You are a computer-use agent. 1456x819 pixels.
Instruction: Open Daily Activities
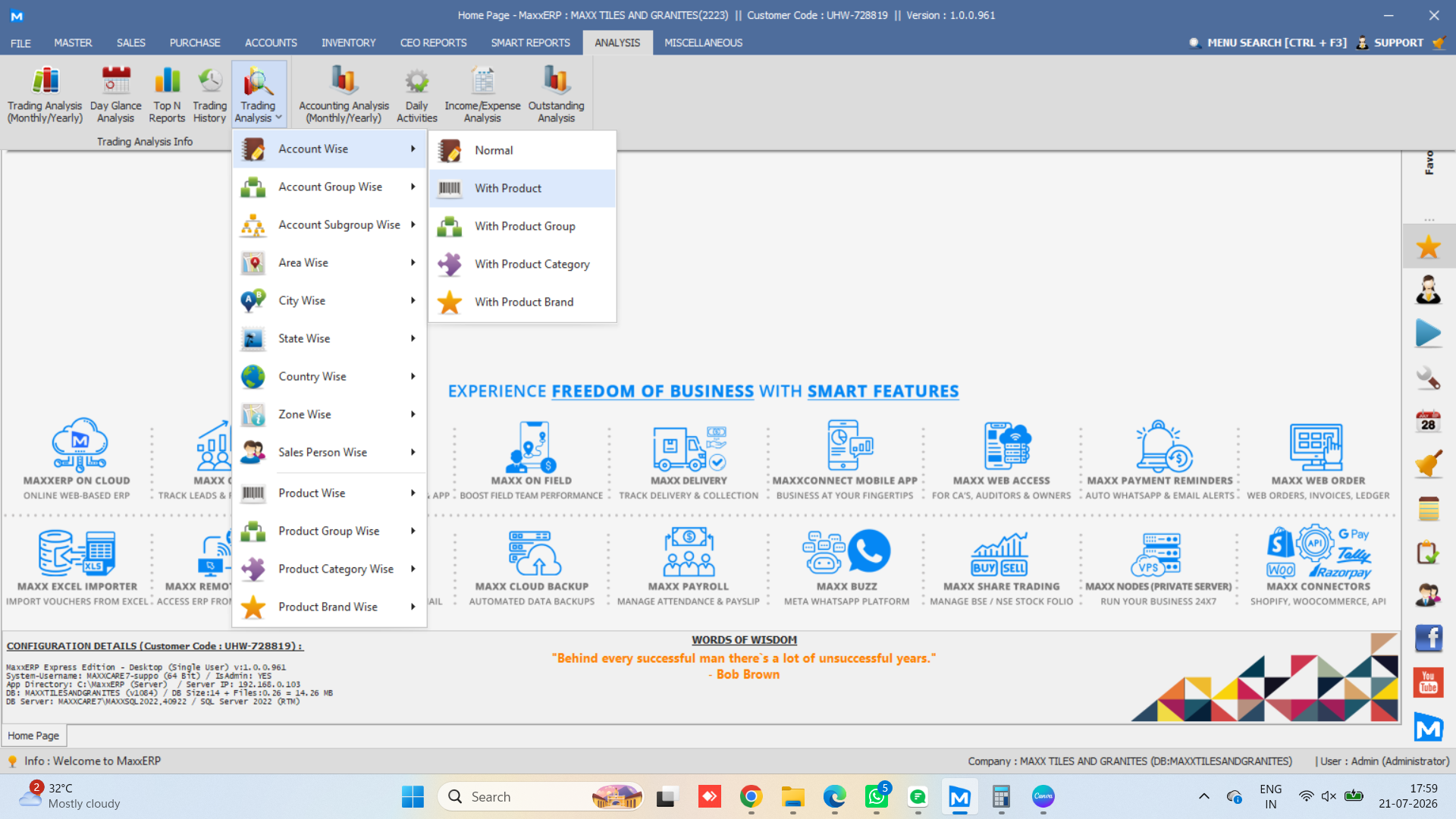(x=416, y=95)
